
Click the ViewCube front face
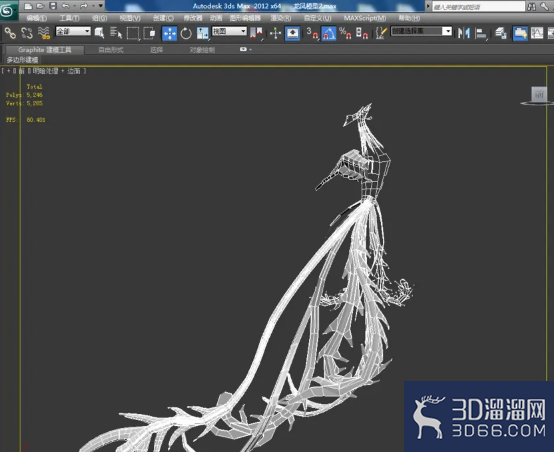click(x=539, y=95)
